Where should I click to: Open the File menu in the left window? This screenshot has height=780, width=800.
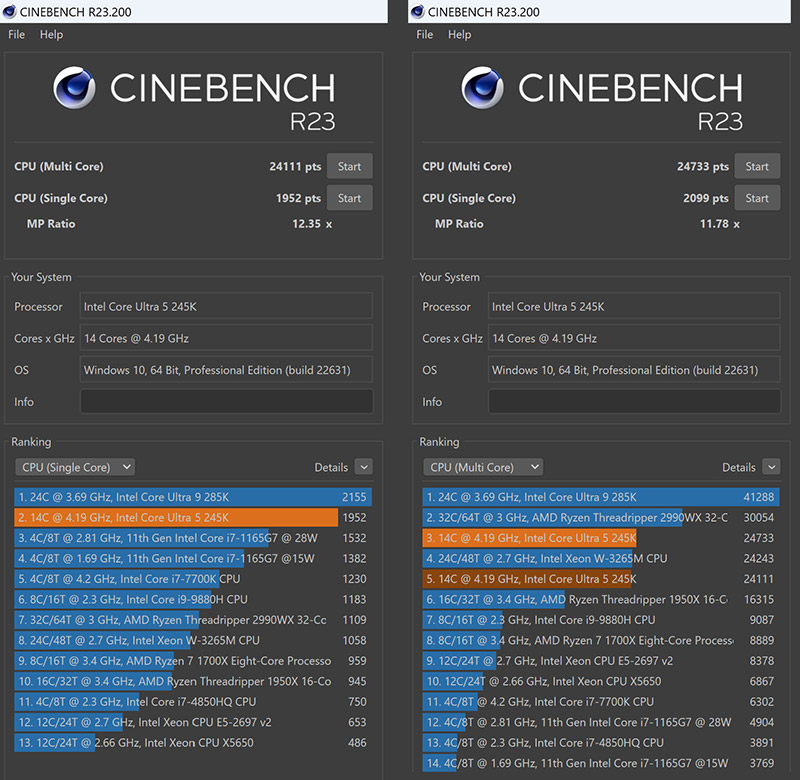(x=16, y=34)
